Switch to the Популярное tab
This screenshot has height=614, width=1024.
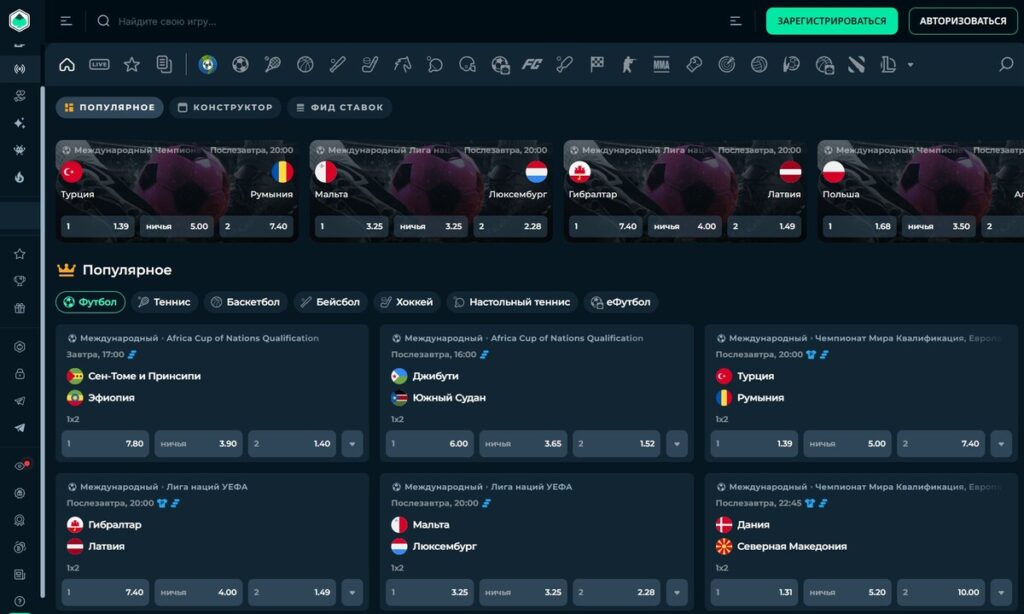(x=110, y=107)
